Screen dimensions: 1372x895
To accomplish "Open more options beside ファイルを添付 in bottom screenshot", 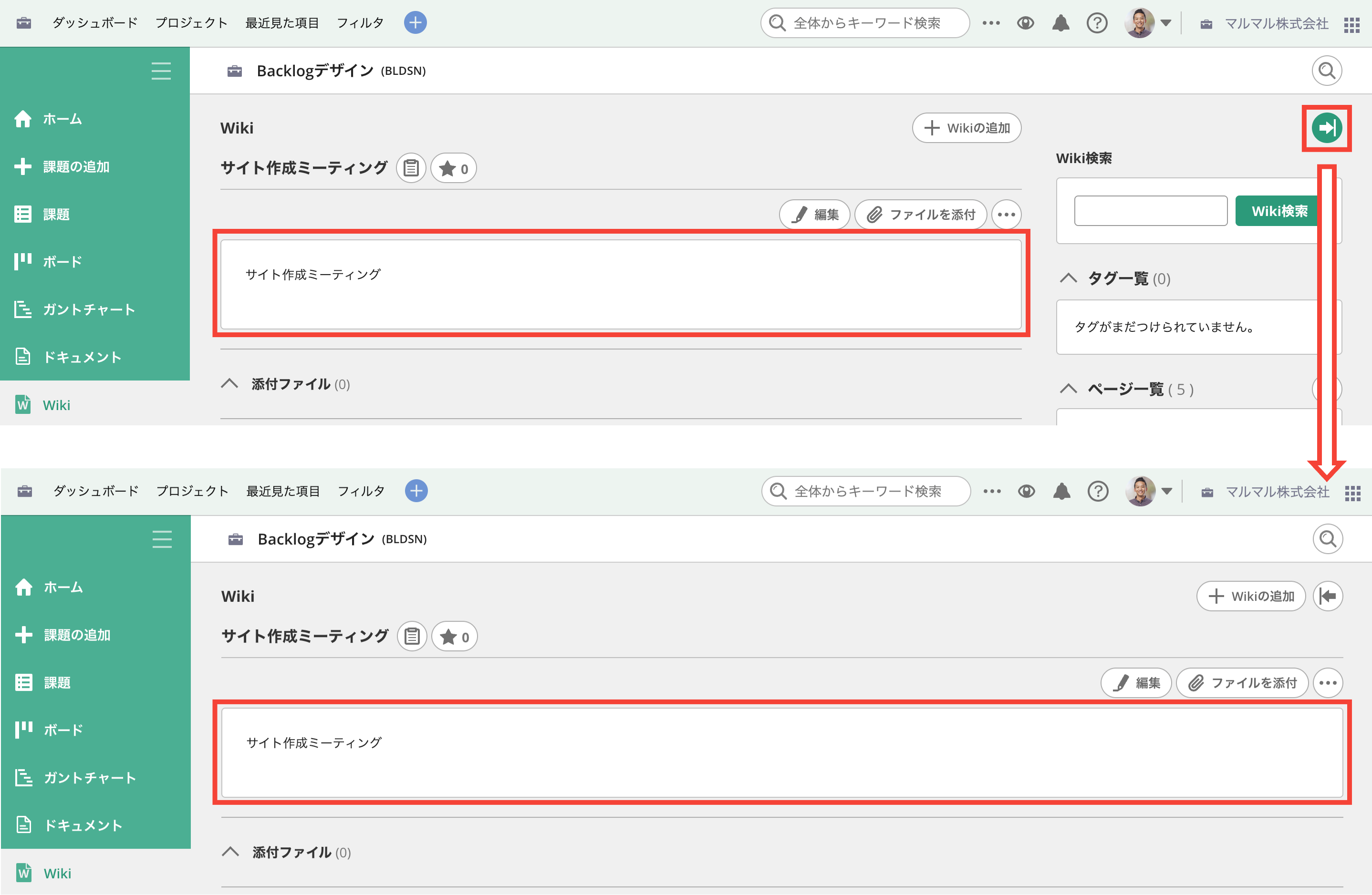I will coord(1328,683).
